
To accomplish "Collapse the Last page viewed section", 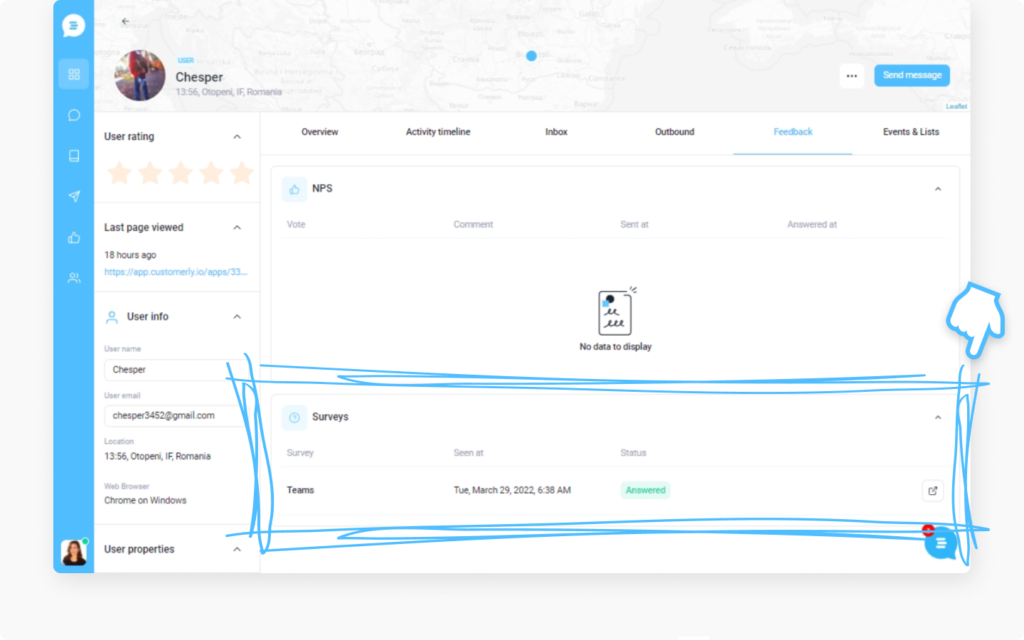I will [x=237, y=227].
